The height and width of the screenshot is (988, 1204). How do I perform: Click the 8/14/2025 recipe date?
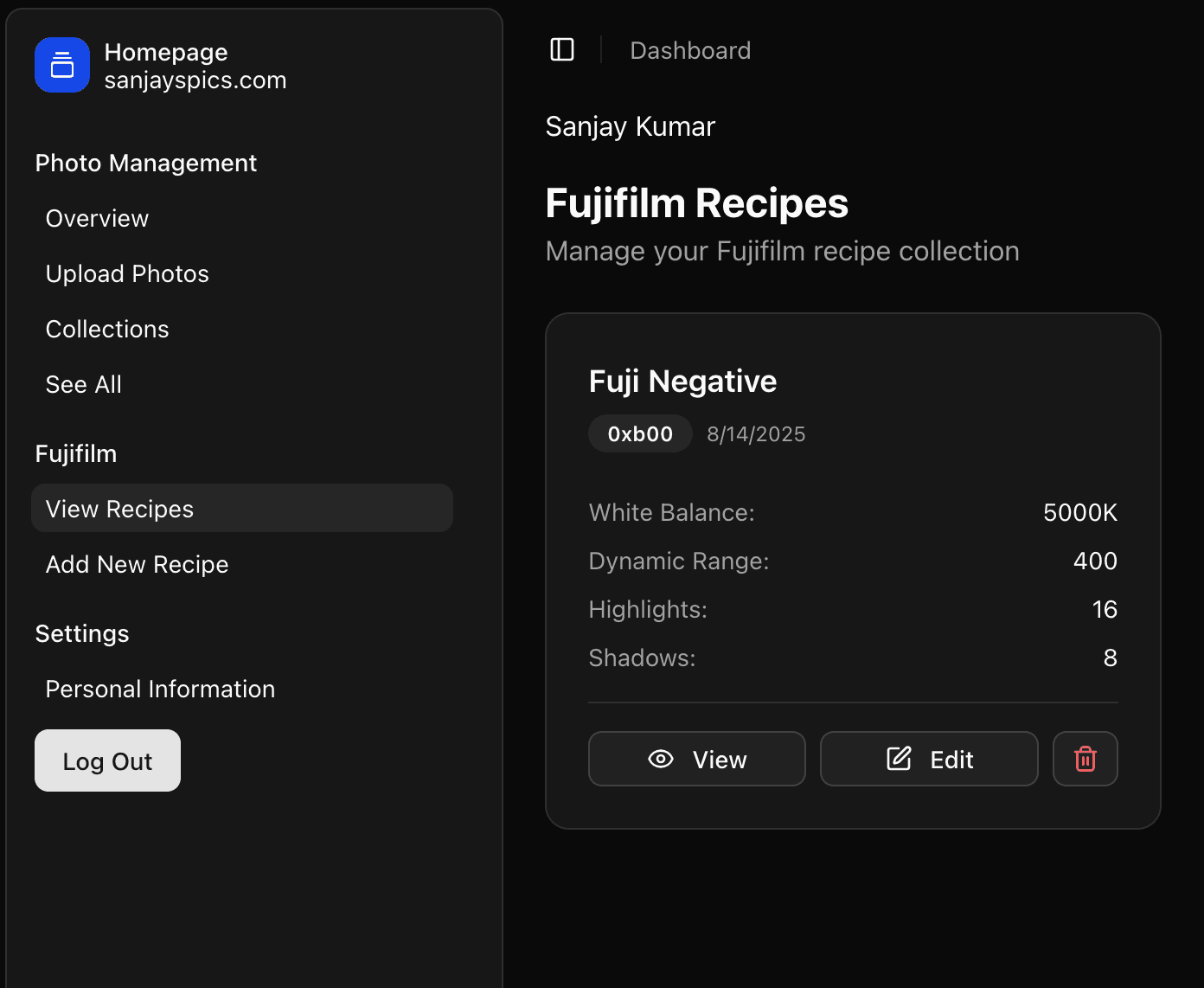756,433
